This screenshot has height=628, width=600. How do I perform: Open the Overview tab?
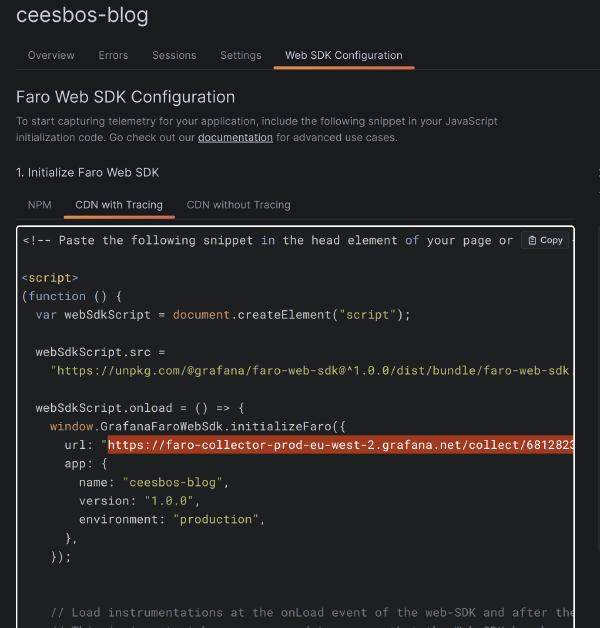[51, 55]
